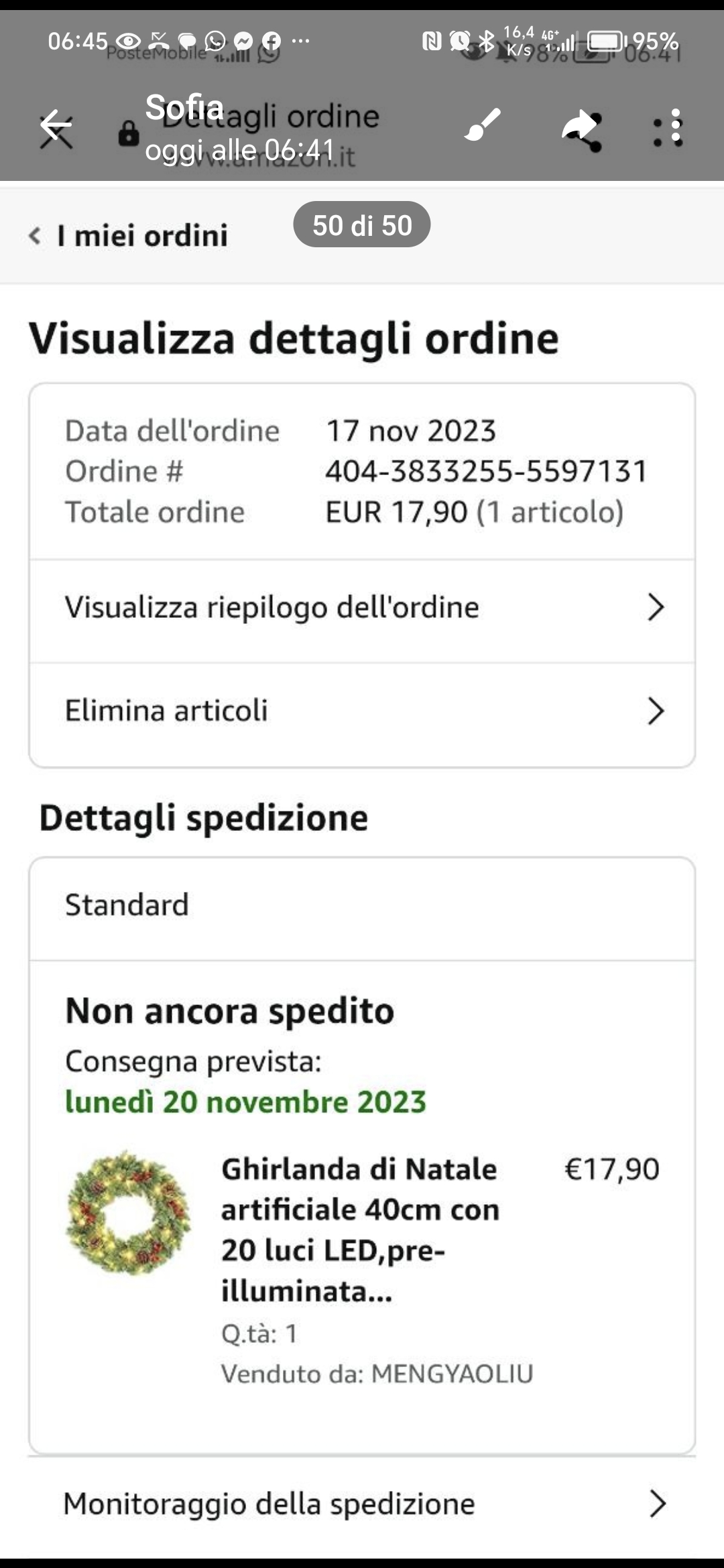Go back to I miei ordini
Viewport: 724px width, 1568px height.
pos(129,236)
